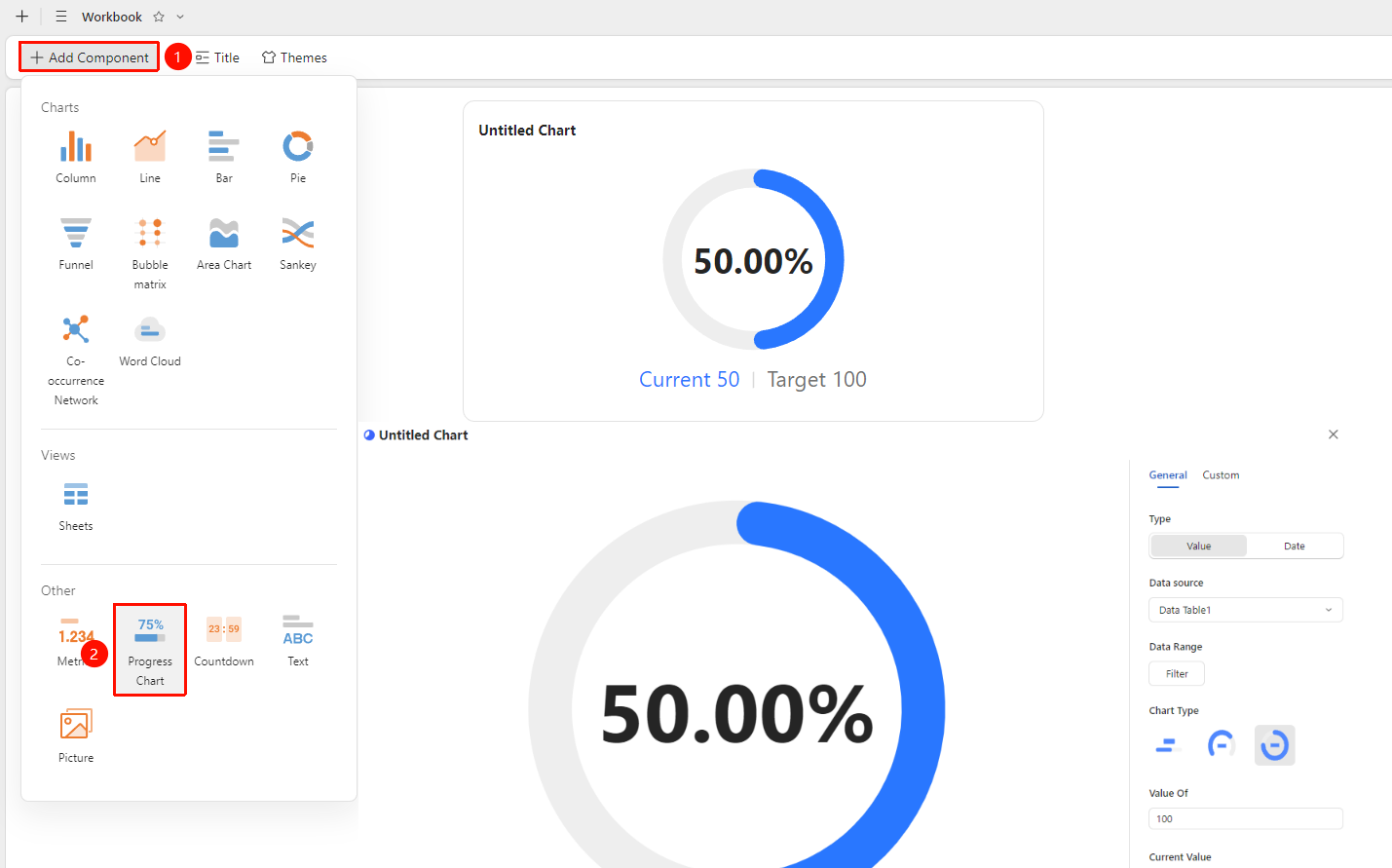Add a Sheets view component

(76, 505)
